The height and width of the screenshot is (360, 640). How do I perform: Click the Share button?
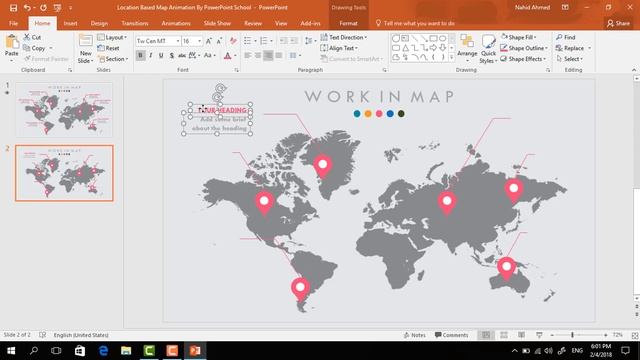pyautogui.click(x=618, y=23)
